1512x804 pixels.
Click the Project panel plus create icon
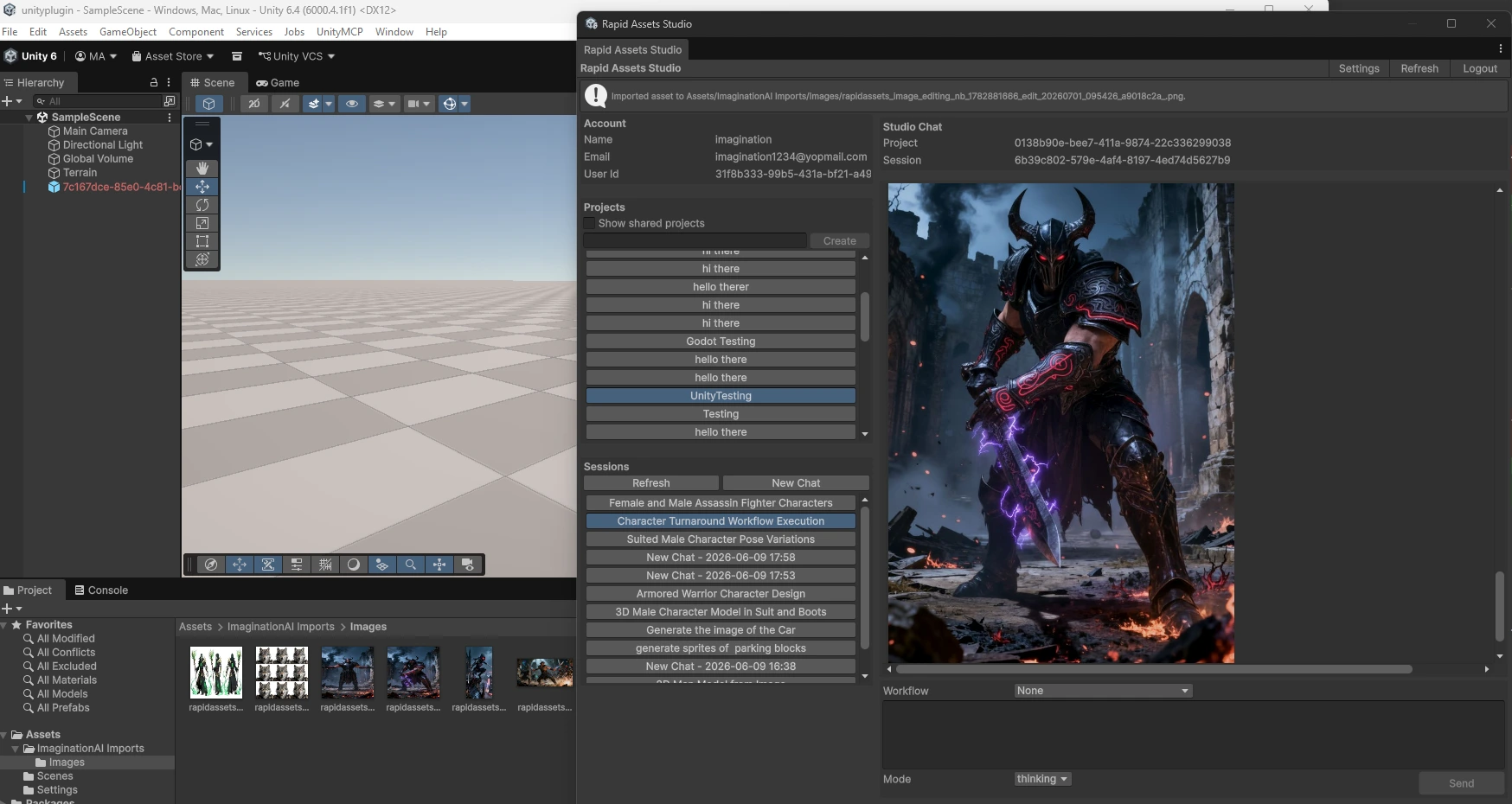(x=11, y=609)
